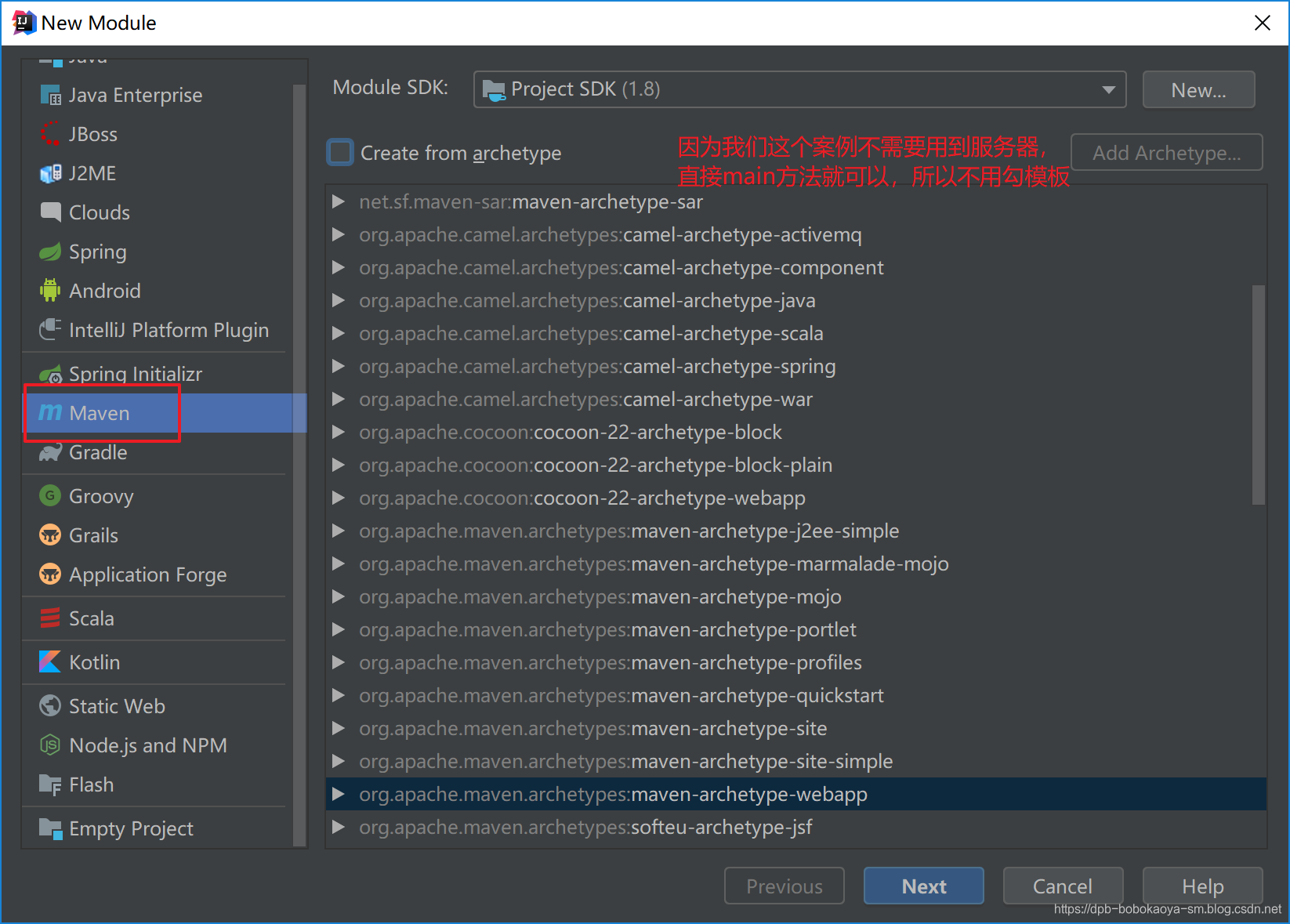Viewport: 1290px width, 924px height.
Task: Click the Grails orange icon
Action: tap(50, 535)
